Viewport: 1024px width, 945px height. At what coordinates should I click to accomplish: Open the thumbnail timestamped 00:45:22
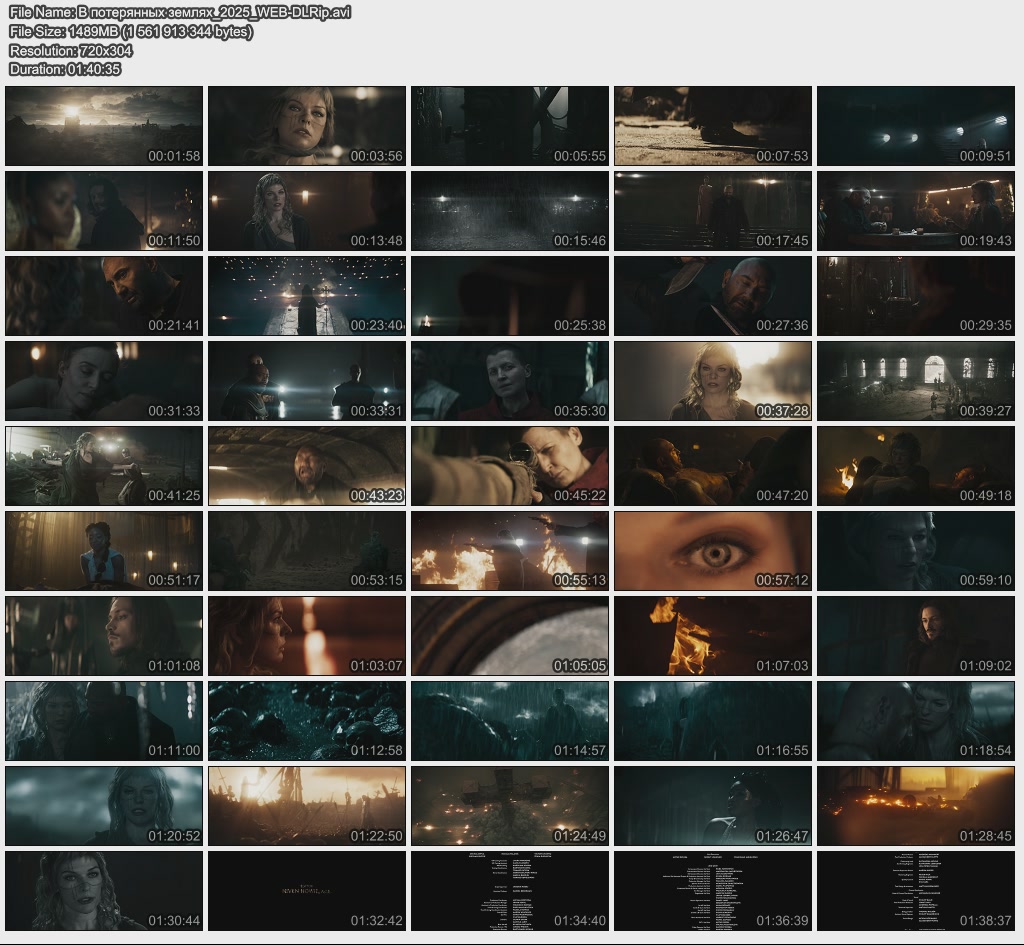pyautogui.click(x=510, y=466)
